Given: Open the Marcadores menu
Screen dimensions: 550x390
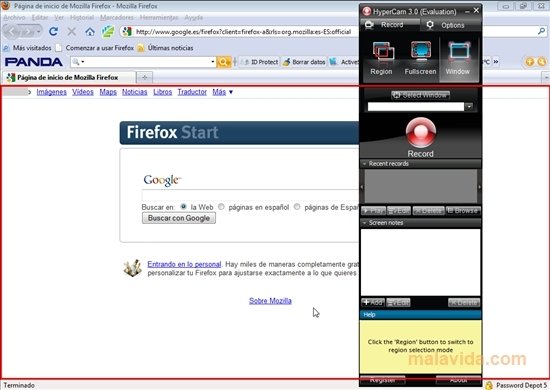Looking at the screenshot, I should click(x=116, y=17).
